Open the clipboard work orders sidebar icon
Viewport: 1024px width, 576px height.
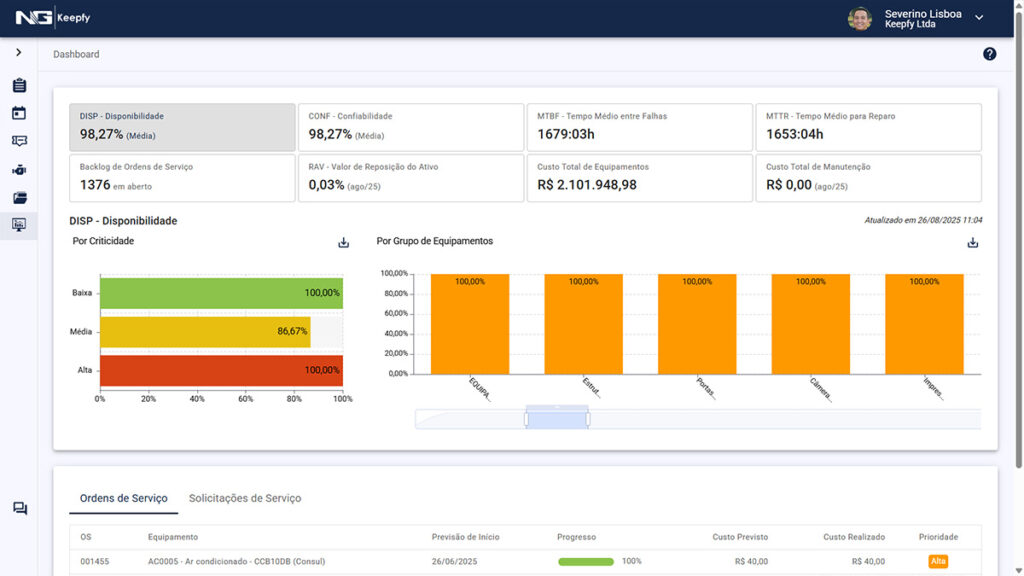pos(19,86)
